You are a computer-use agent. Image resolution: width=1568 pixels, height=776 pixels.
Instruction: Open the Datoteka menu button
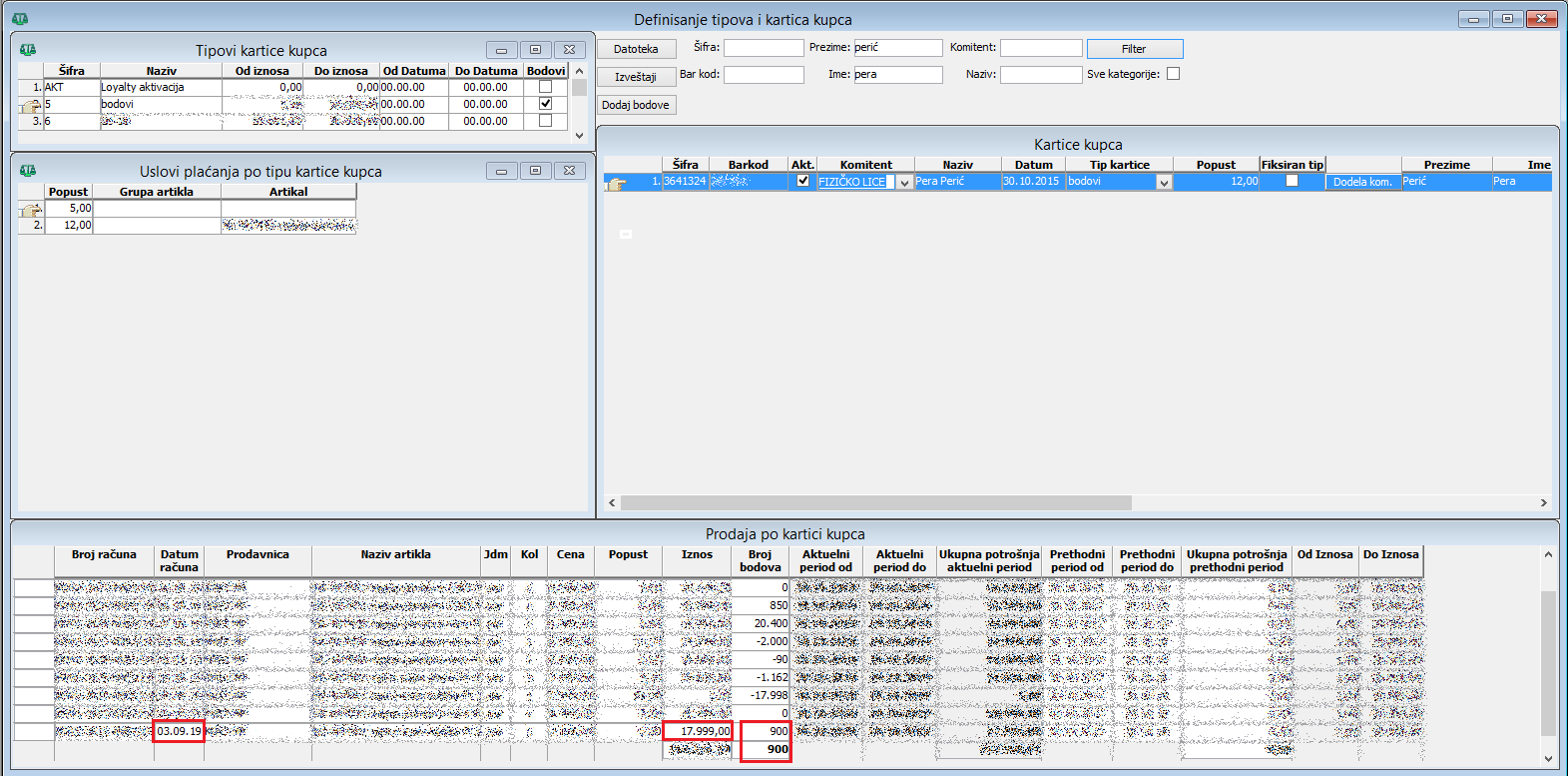636,49
